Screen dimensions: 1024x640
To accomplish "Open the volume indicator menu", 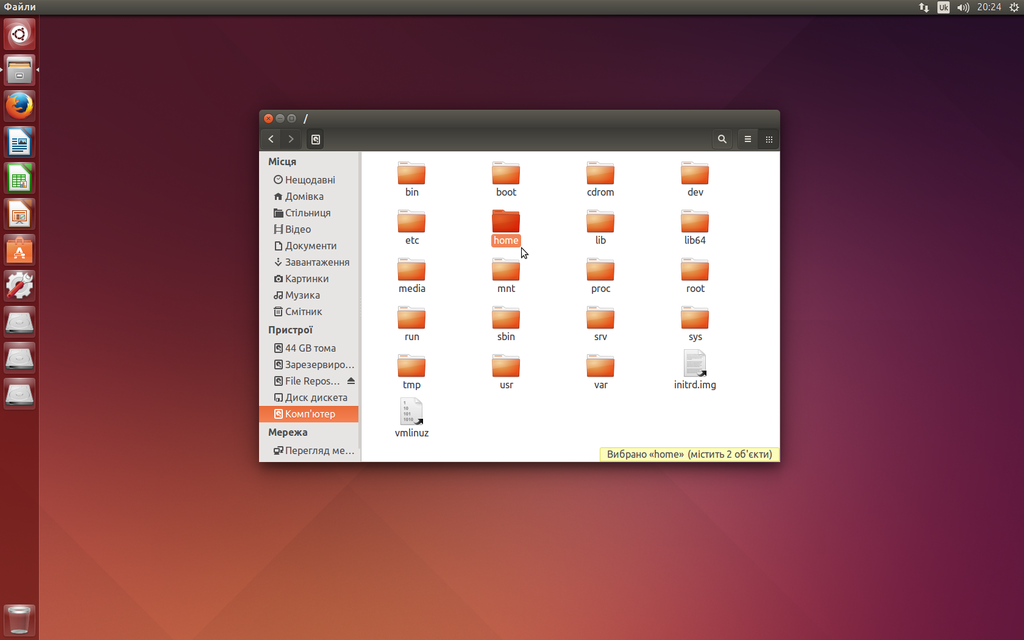I will (961, 7).
